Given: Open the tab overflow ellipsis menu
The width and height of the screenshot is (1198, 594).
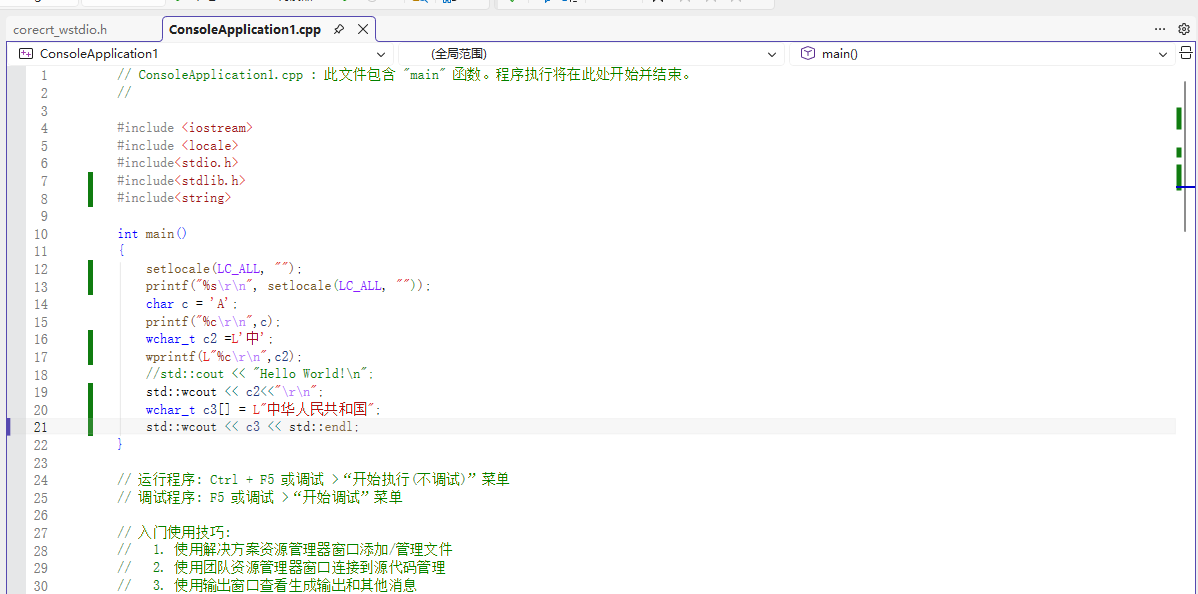Looking at the screenshot, I should 1160,29.
